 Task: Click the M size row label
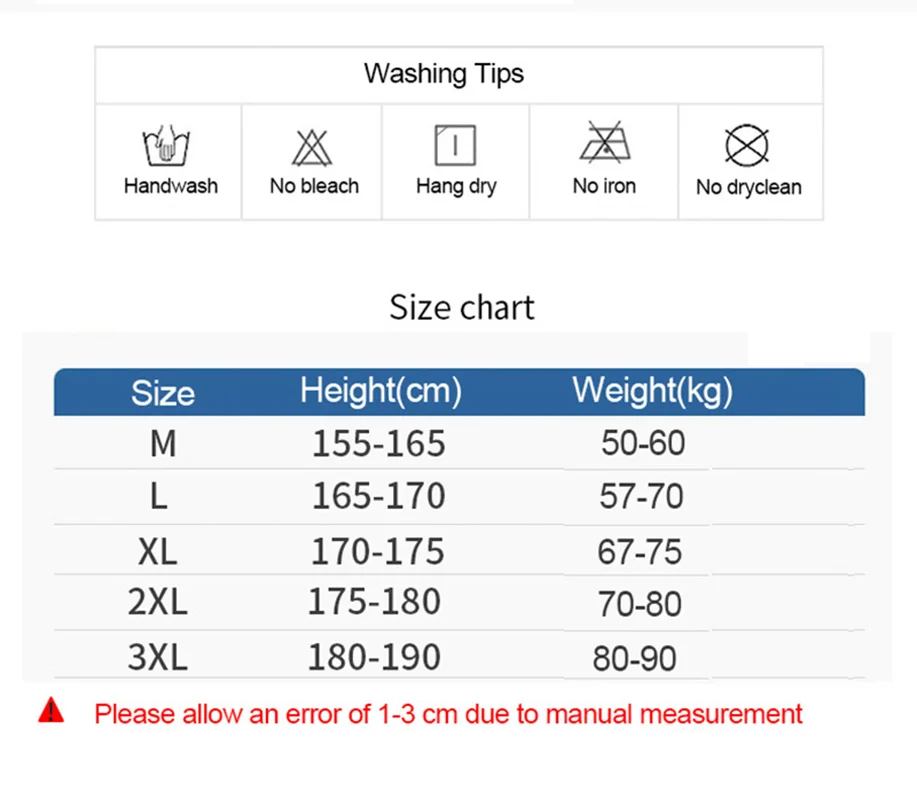[x=162, y=443]
